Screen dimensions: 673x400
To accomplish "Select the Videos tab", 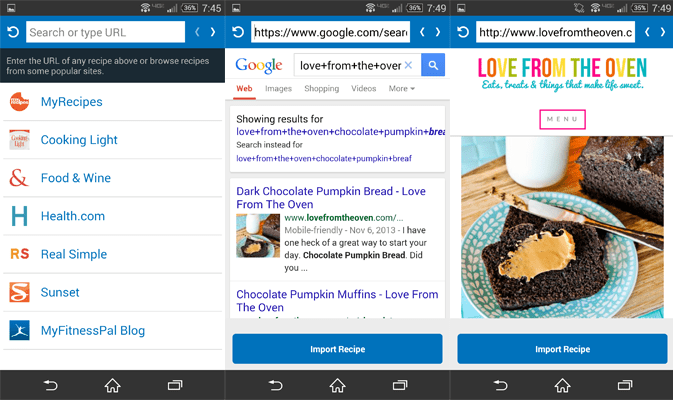I will pos(364,88).
